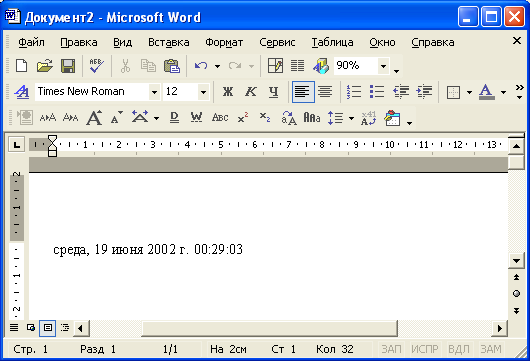Open the Tables and Borders toolbar
The height and width of the screenshot is (361, 530).
click(x=275, y=66)
